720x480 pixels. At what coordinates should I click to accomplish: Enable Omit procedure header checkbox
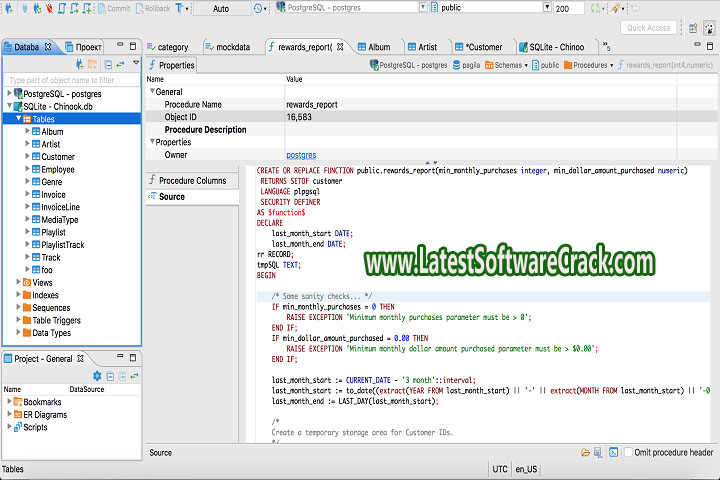628,453
